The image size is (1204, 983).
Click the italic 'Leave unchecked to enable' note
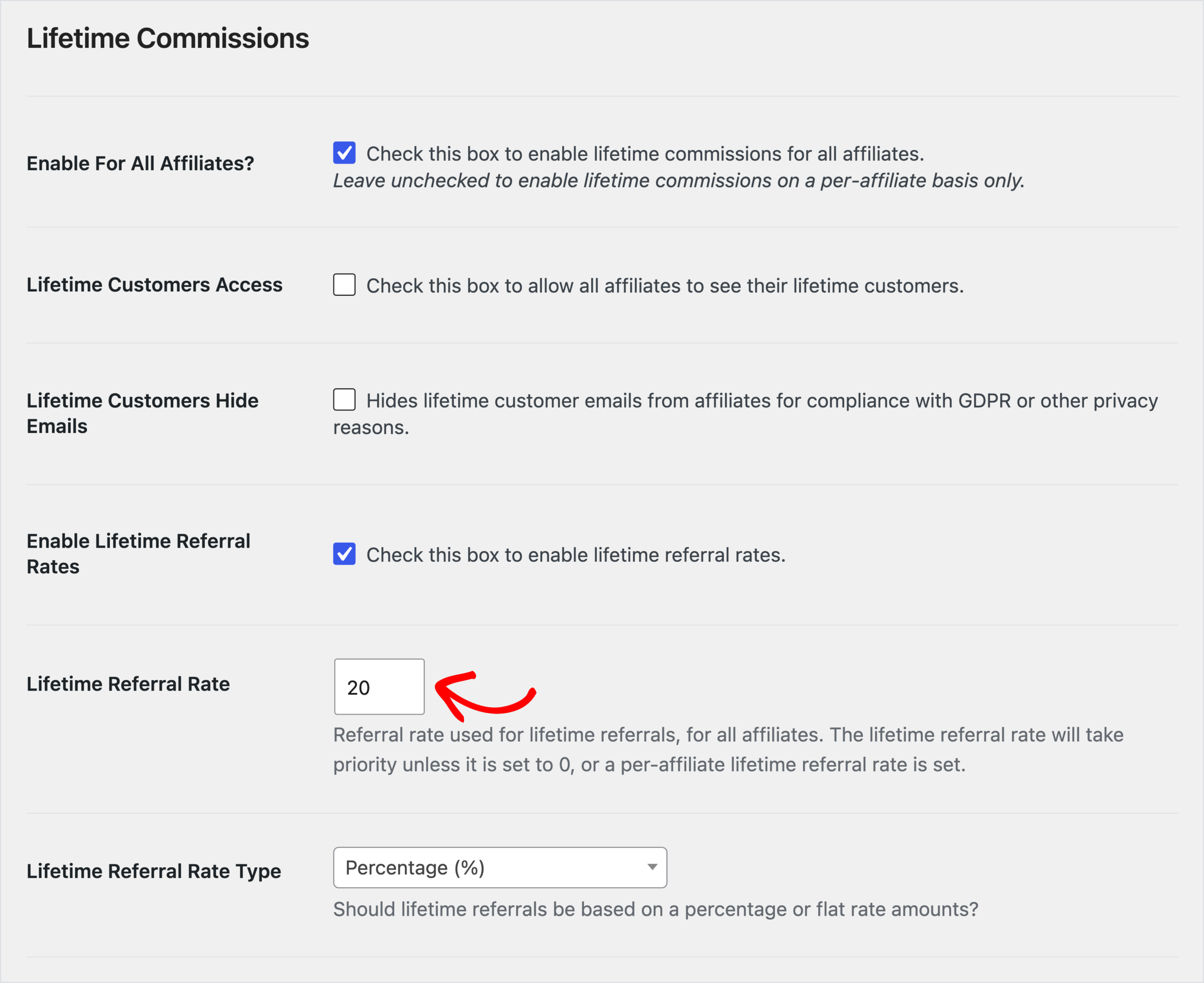tap(679, 181)
